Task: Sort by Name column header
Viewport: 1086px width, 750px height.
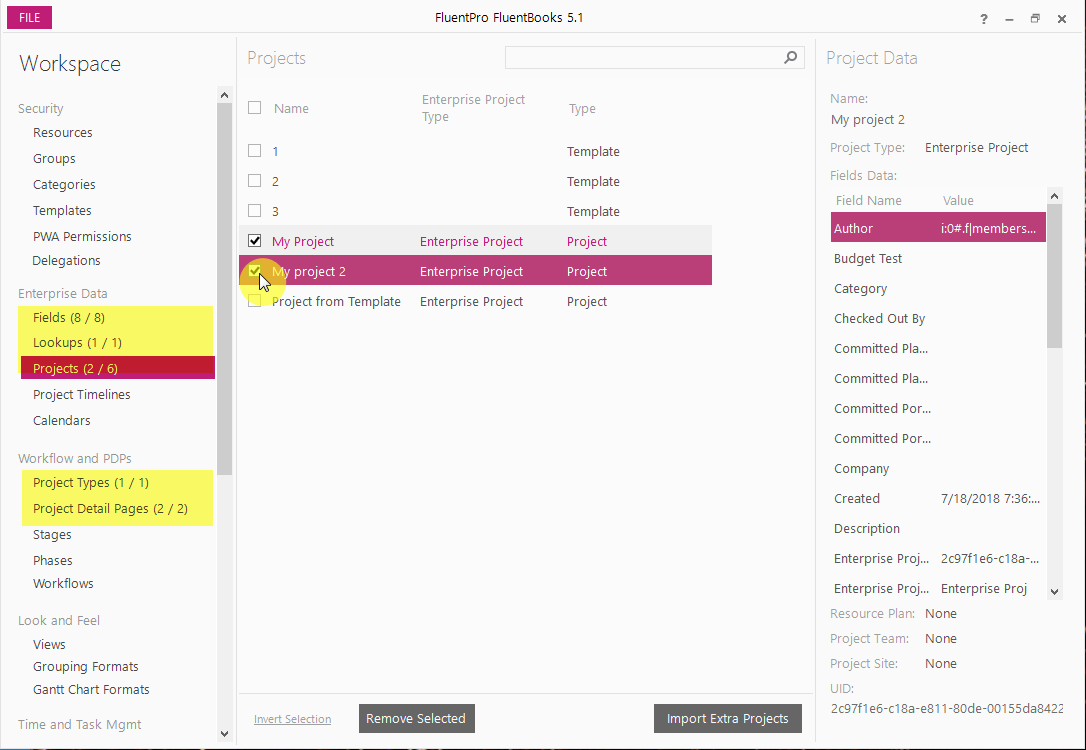Action: (x=291, y=108)
